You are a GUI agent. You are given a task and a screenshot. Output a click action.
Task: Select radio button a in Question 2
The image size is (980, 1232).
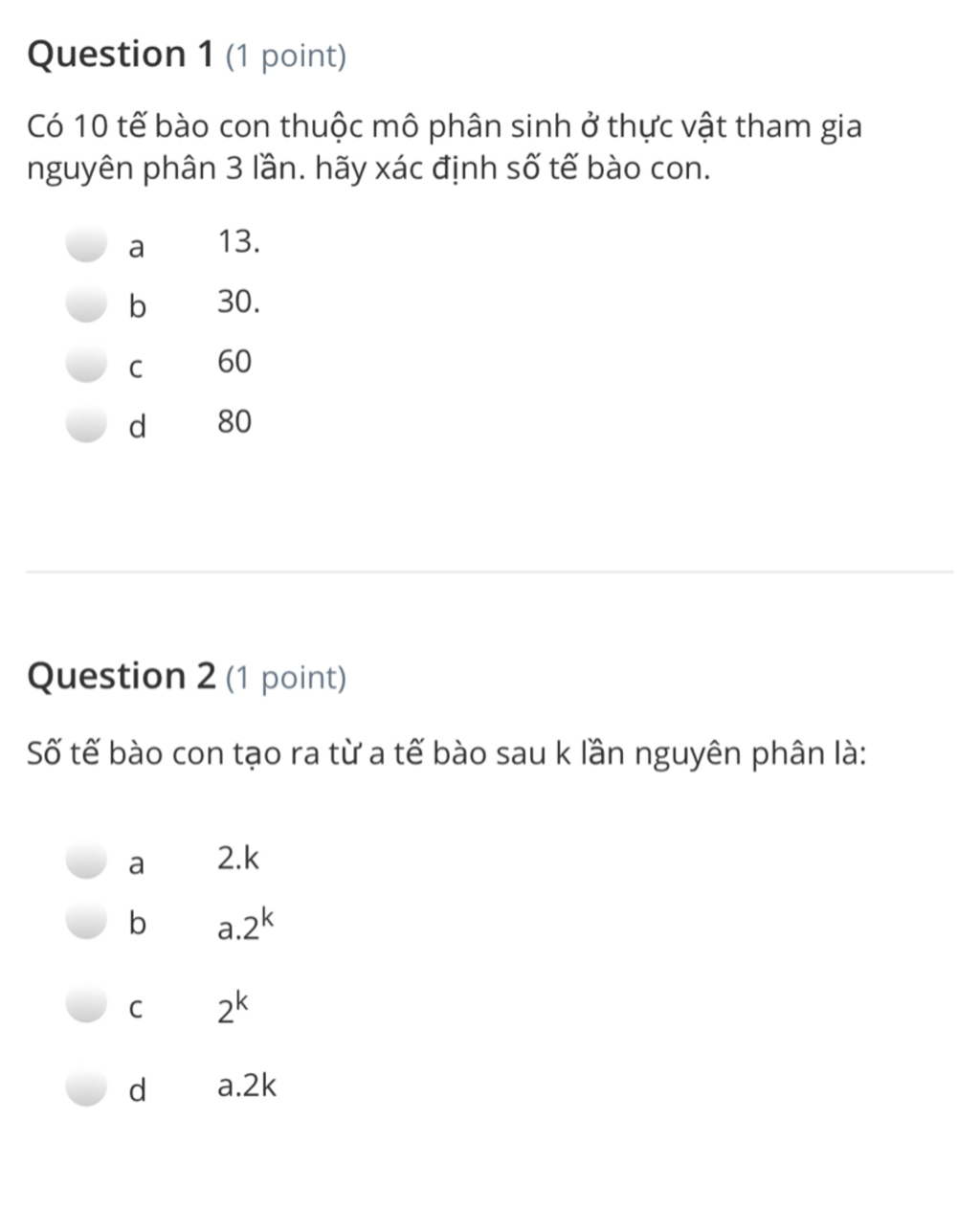(86, 860)
